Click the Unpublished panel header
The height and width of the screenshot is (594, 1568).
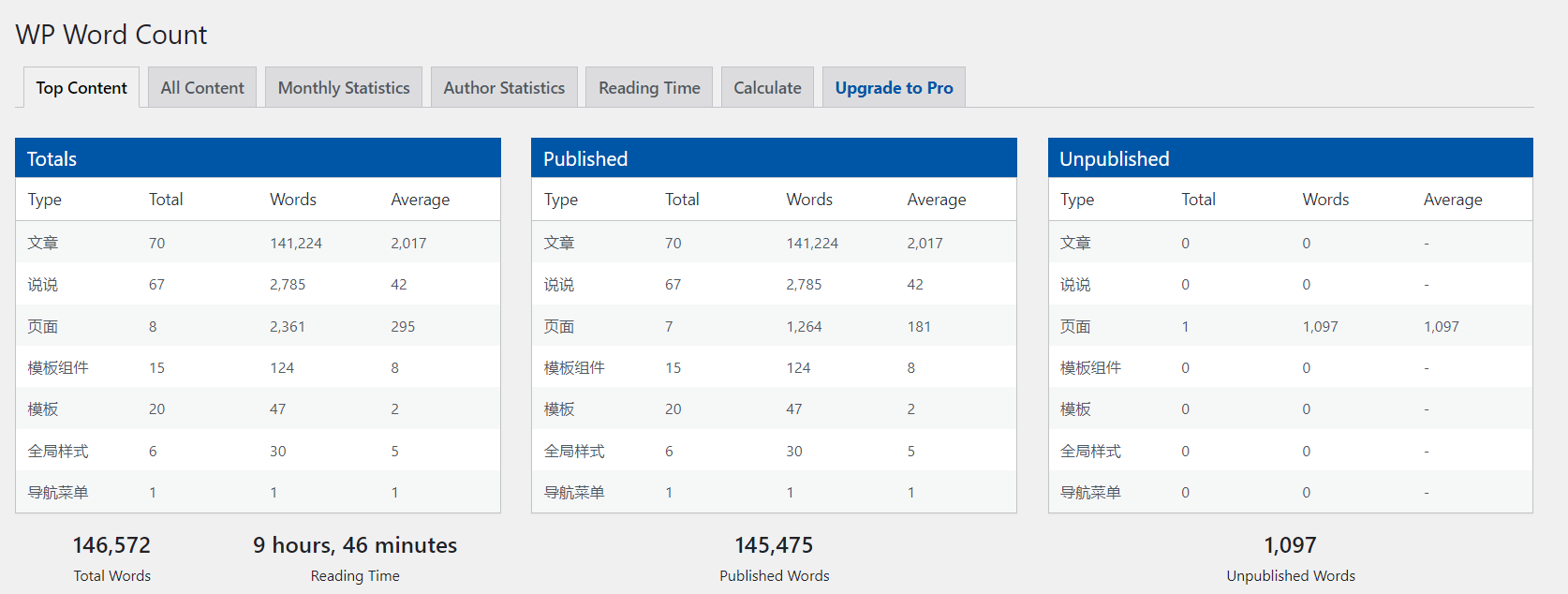pyautogui.click(x=1290, y=158)
